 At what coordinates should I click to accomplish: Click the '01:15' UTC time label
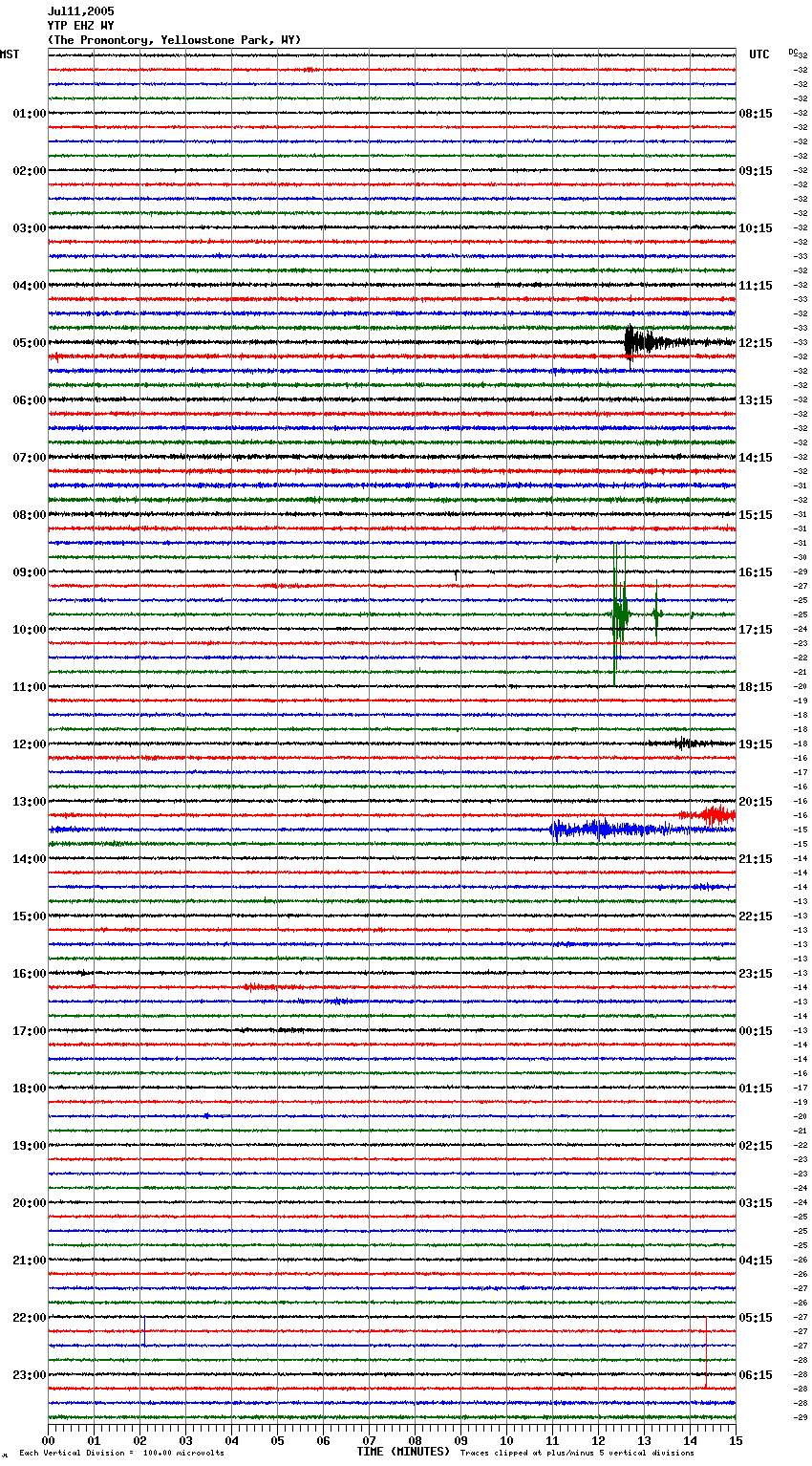click(756, 1089)
